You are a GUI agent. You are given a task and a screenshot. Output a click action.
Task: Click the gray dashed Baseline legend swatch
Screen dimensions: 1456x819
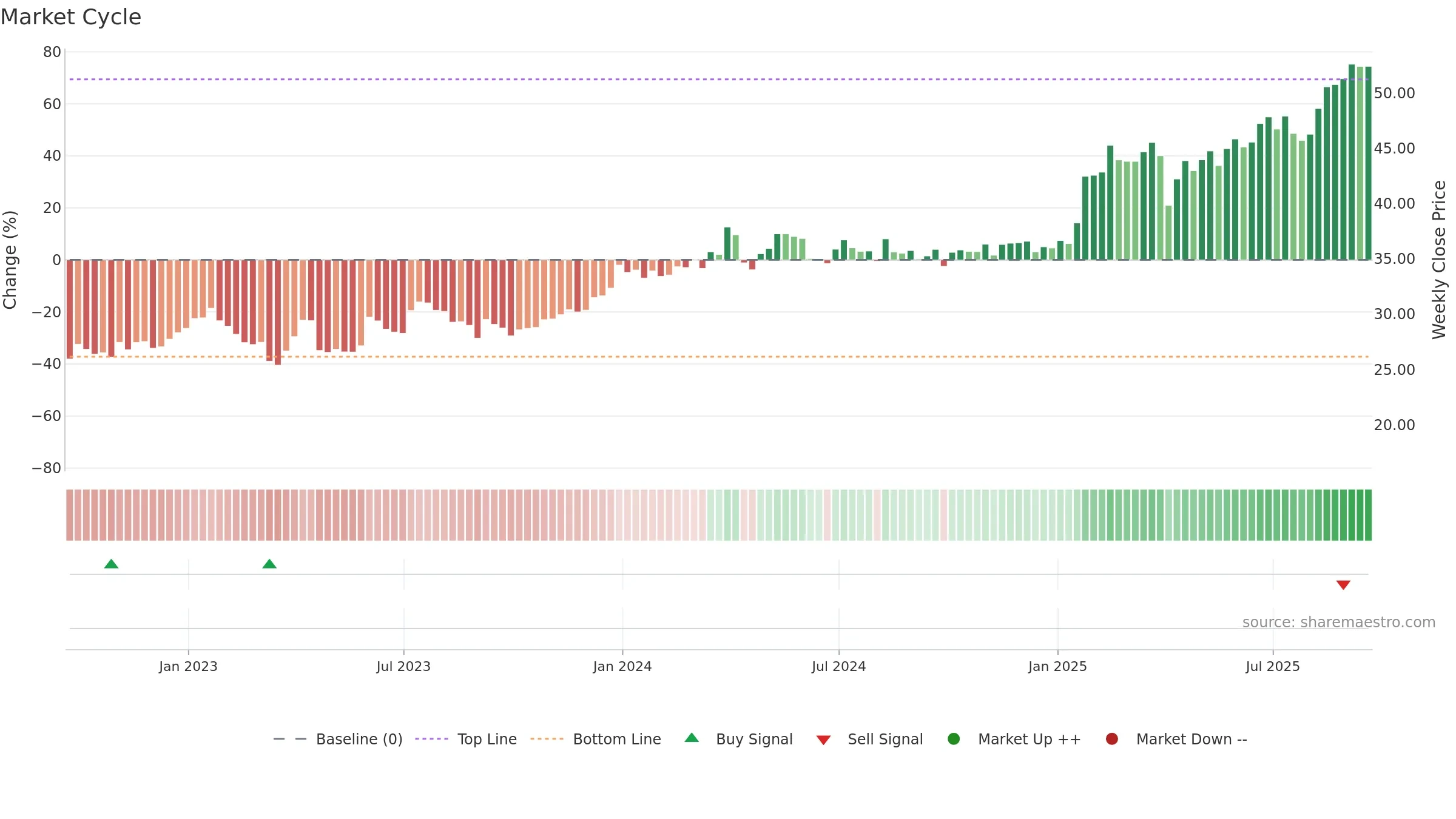click(290, 739)
